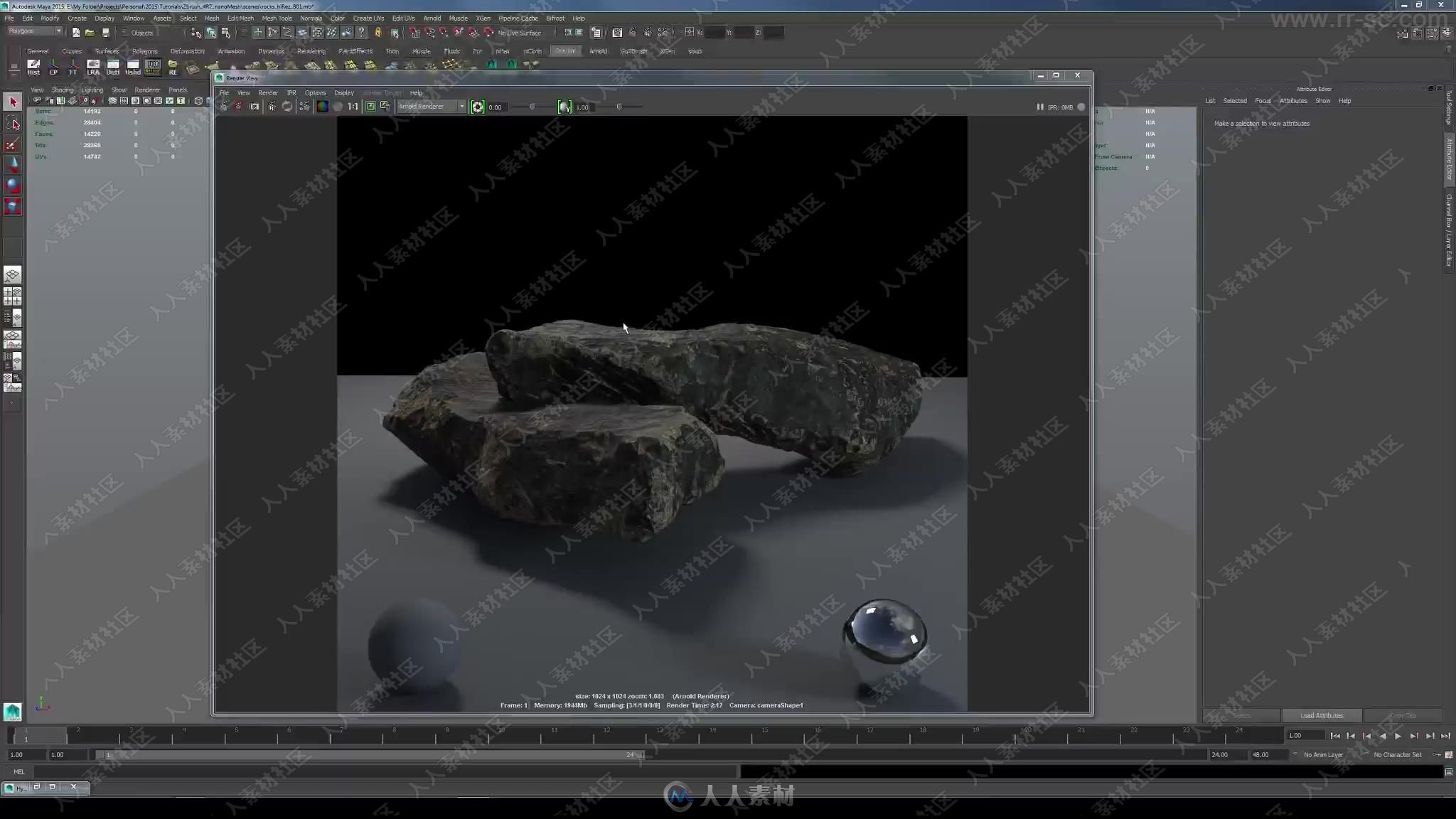Reset exposure icon beside 0.00 field
1456x819 pixels.
pos(478,107)
